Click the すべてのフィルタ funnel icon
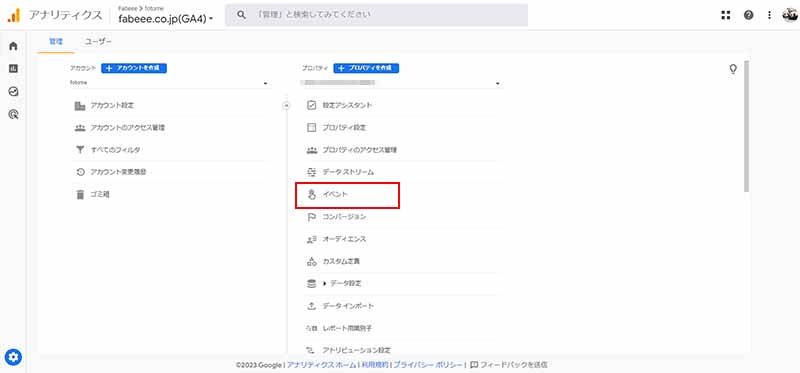Image resolution: width=800 pixels, height=373 pixels. pyautogui.click(x=80, y=150)
